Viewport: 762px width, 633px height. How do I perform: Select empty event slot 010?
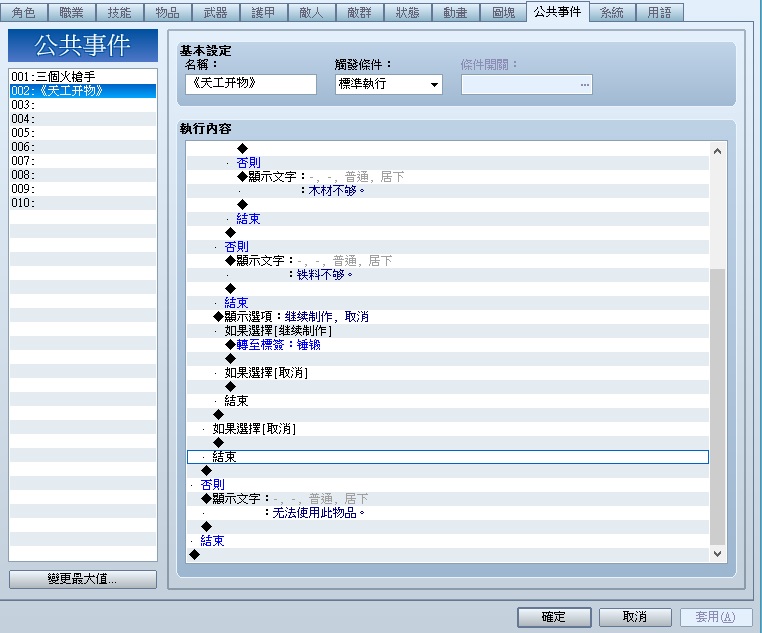(83, 203)
